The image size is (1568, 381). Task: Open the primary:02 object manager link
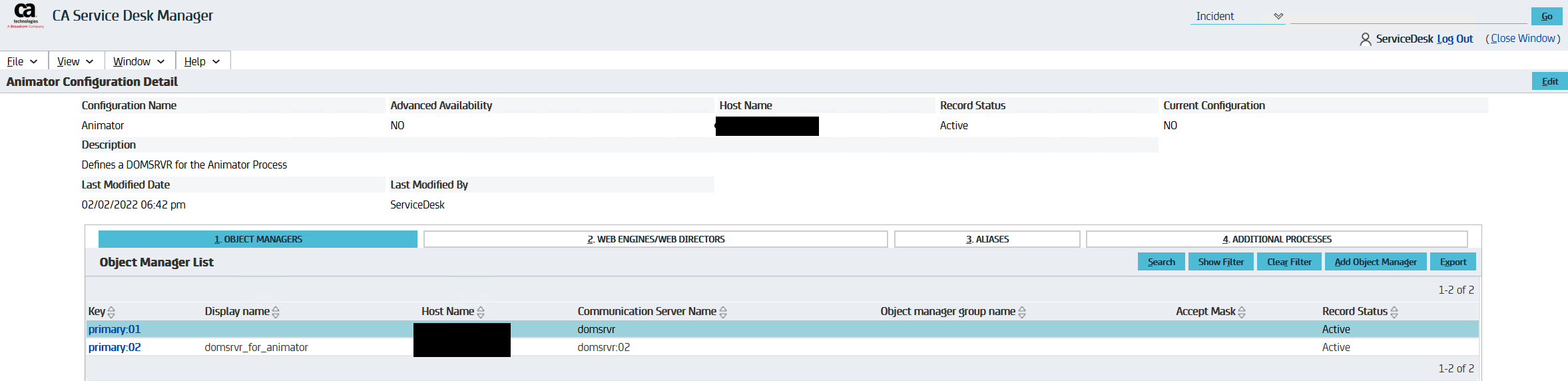[115, 347]
